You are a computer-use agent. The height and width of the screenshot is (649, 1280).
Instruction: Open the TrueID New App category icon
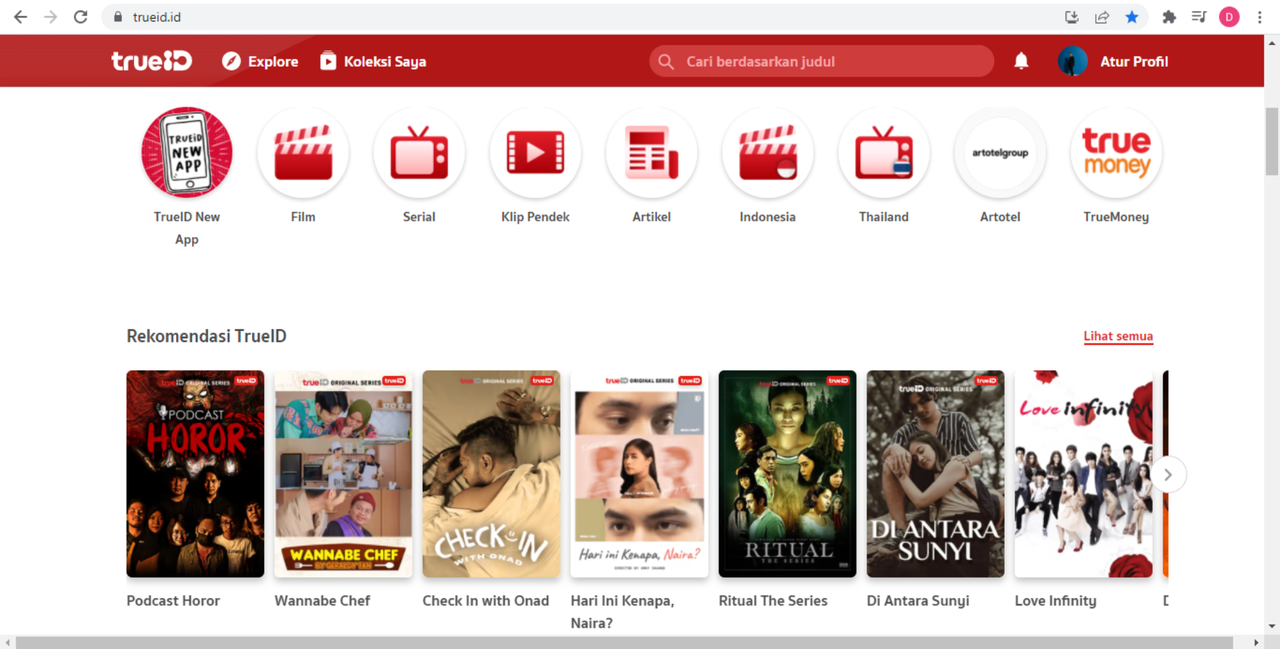click(x=187, y=153)
